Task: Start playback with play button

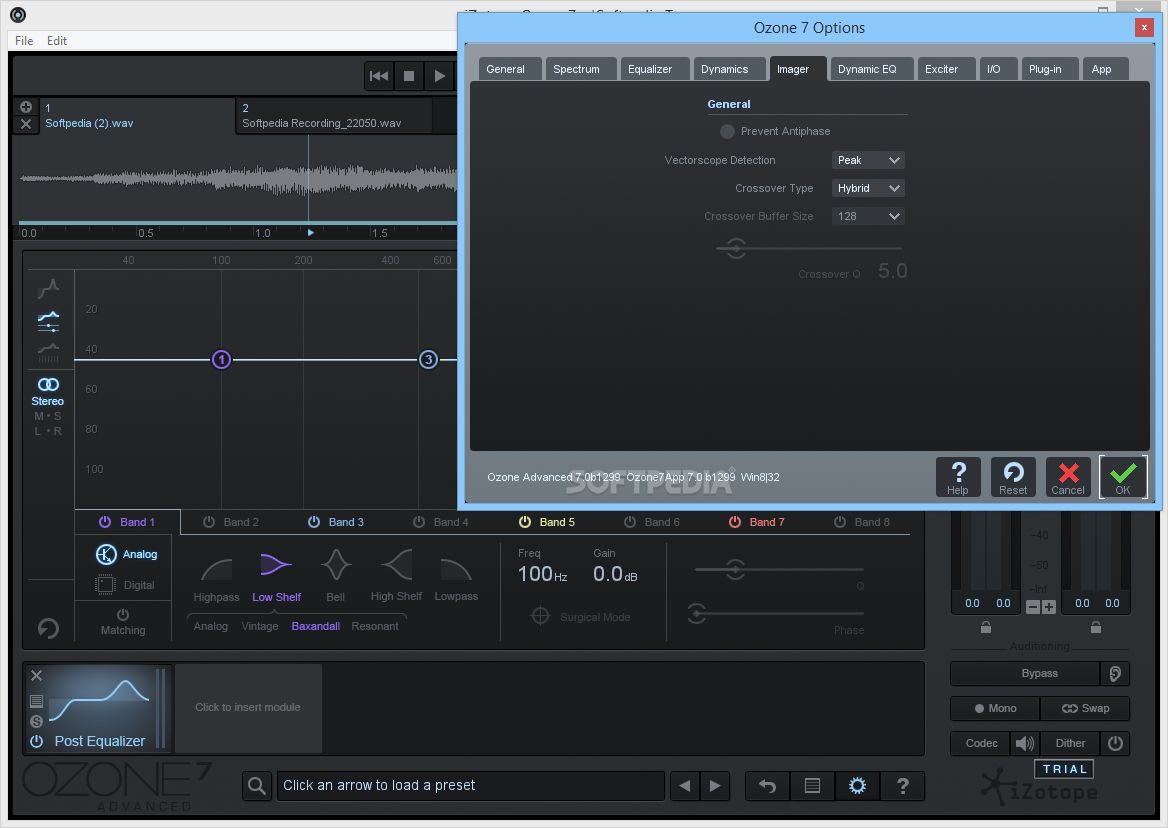Action: pyautogui.click(x=439, y=76)
